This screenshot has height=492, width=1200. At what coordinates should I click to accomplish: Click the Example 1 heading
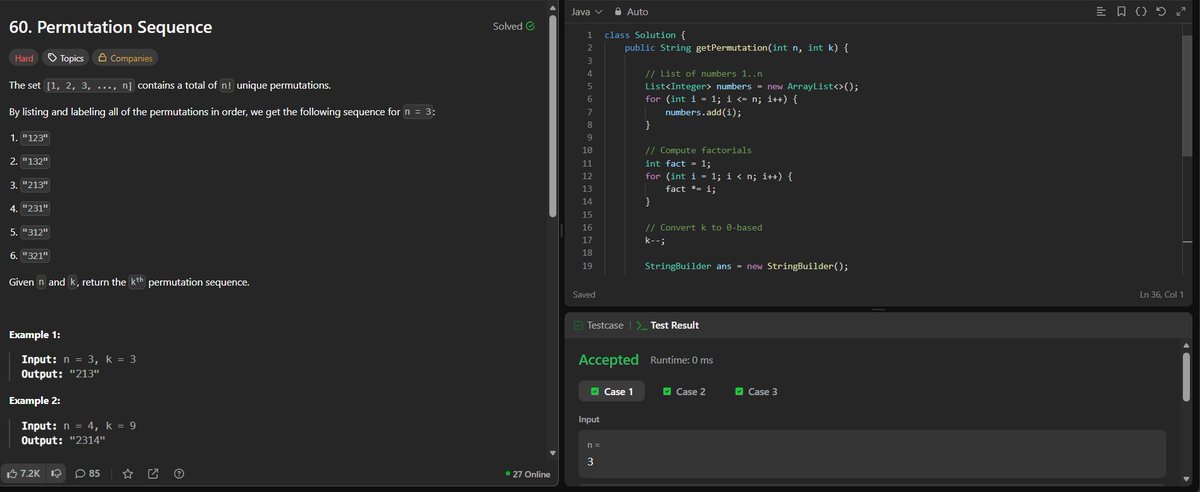coord(37,333)
